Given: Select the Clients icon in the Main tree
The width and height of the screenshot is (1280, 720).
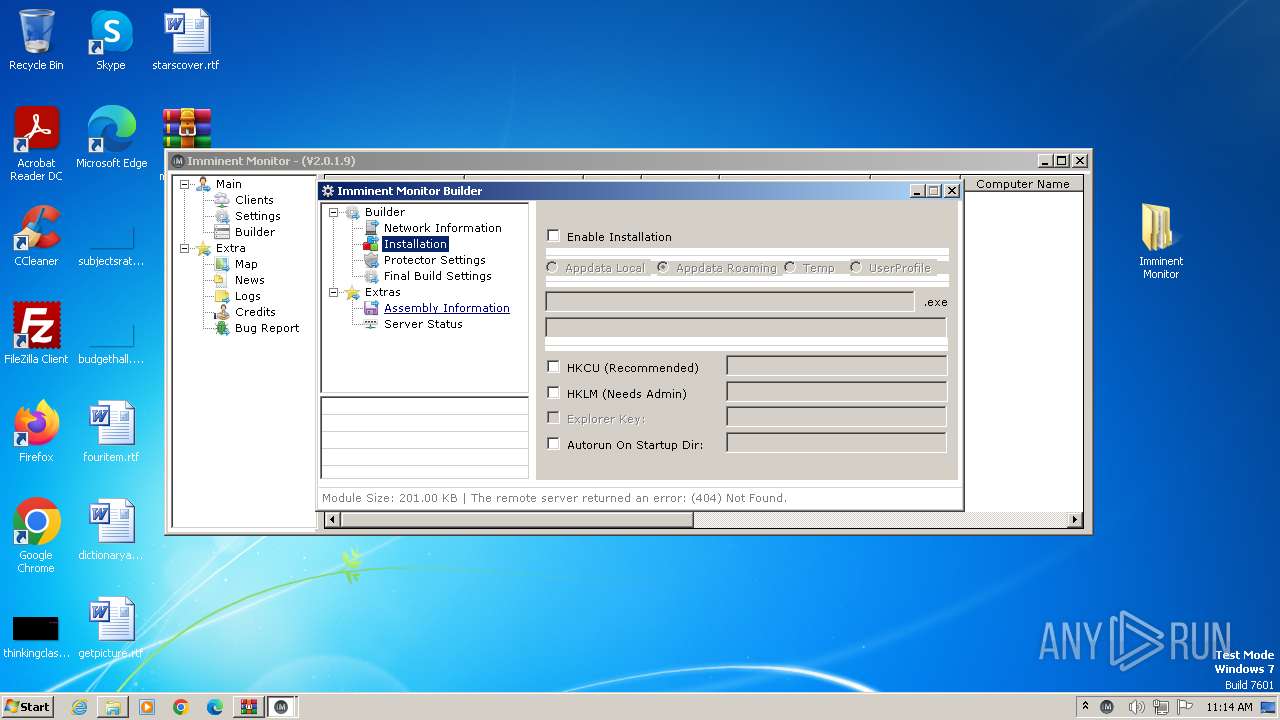Looking at the screenshot, I should (x=222, y=200).
